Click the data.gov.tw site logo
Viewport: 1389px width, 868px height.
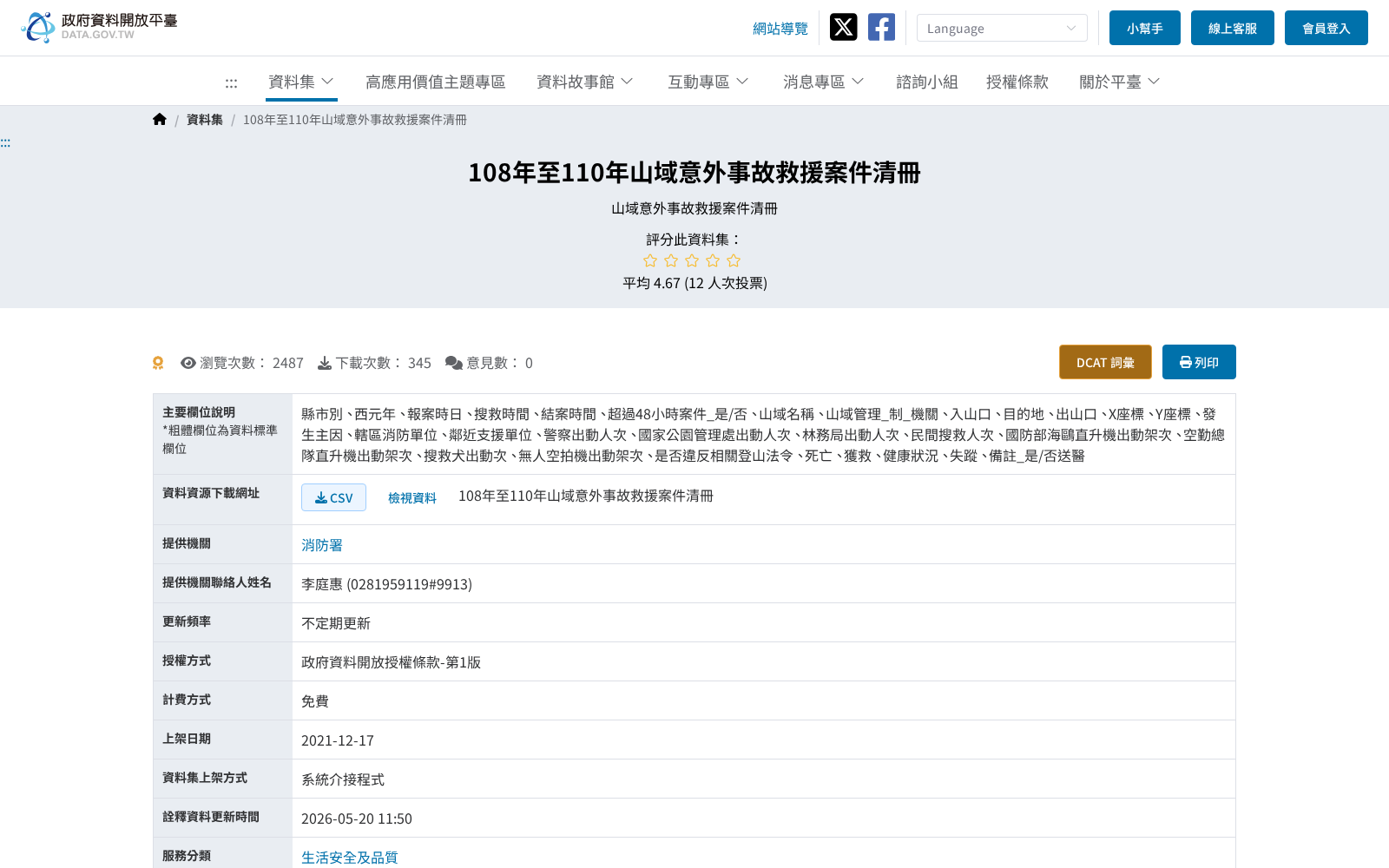99,27
